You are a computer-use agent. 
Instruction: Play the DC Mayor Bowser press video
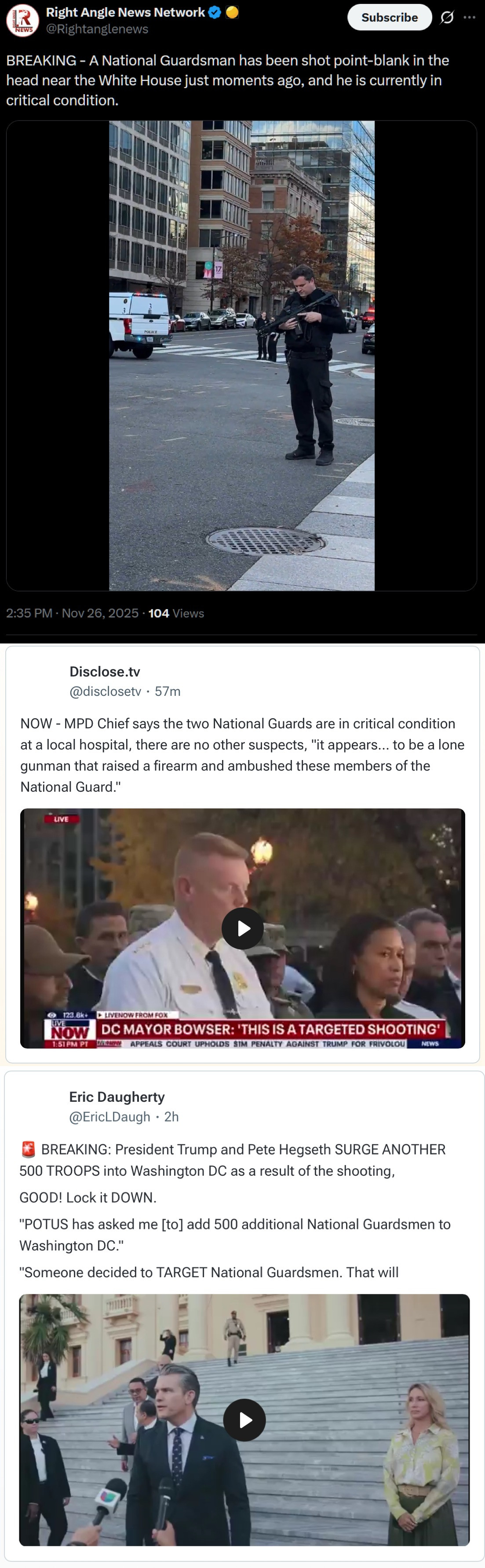click(242, 928)
